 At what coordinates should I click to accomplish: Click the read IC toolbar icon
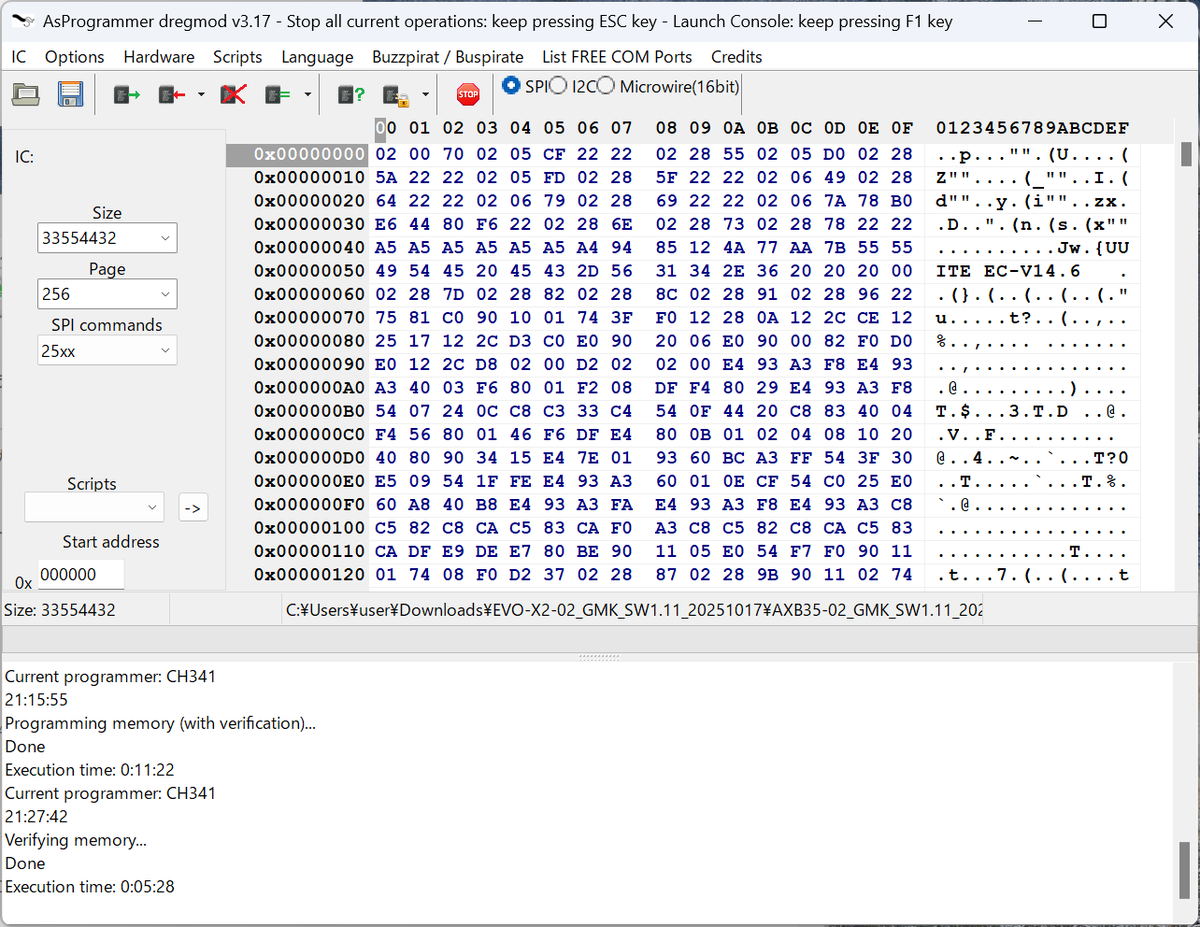point(127,95)
